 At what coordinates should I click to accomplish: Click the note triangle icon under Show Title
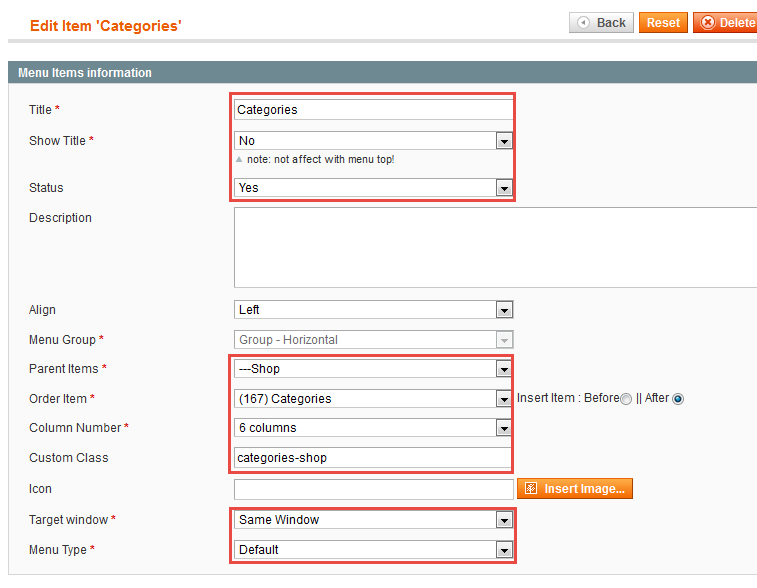[239, 159]
